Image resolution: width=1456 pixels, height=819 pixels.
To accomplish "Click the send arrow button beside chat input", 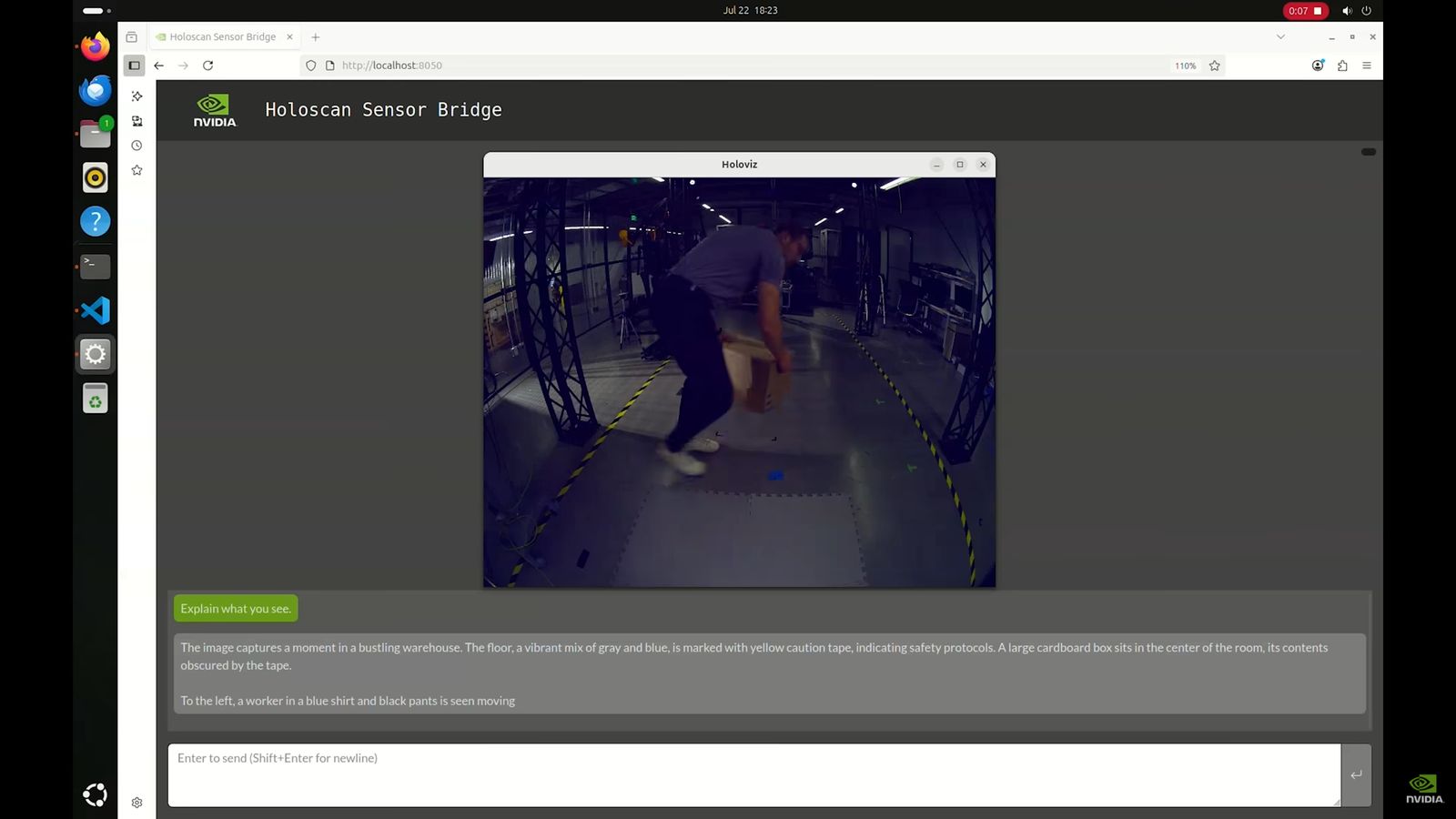I will point(1356,774).
